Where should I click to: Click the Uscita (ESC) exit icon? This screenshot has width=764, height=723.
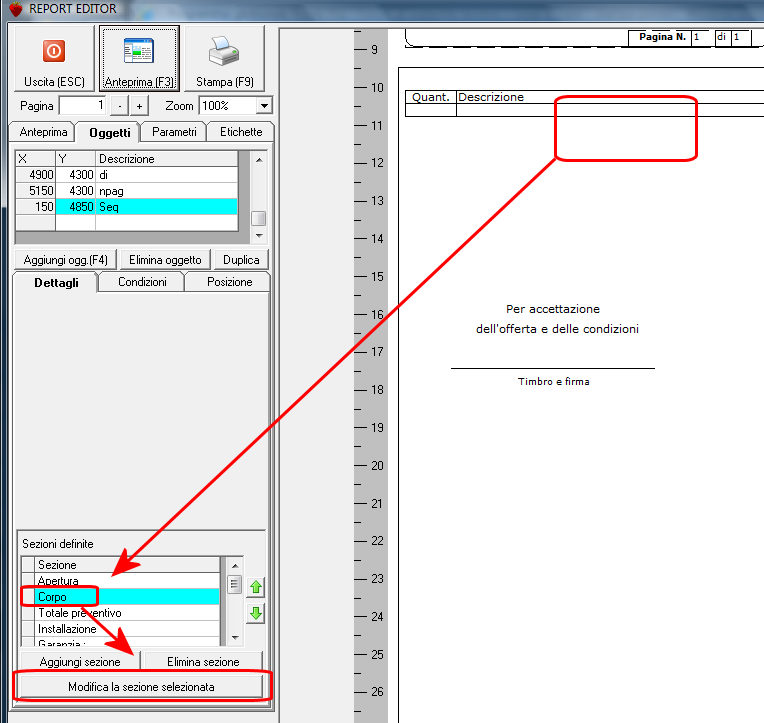54,51
